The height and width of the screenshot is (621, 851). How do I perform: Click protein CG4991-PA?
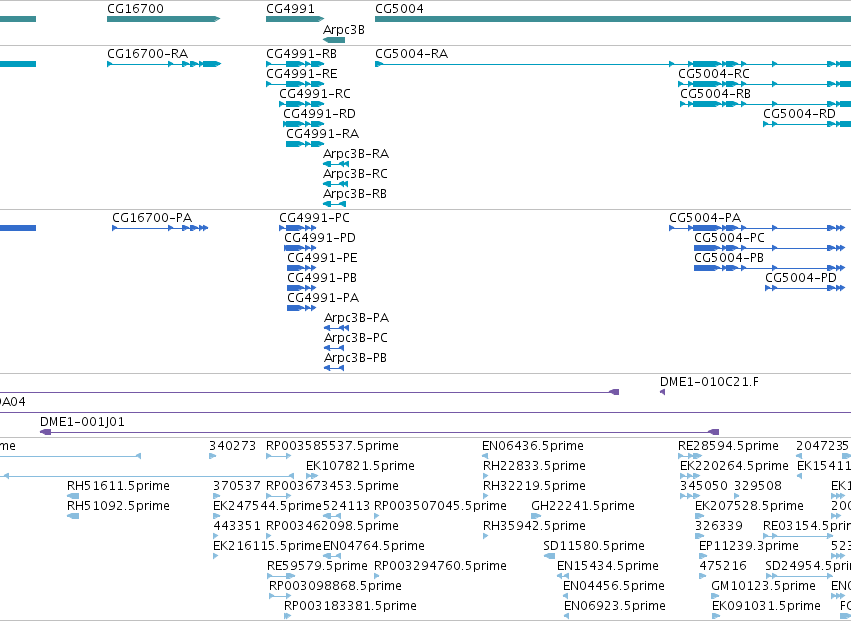click(x=323, y=298)
